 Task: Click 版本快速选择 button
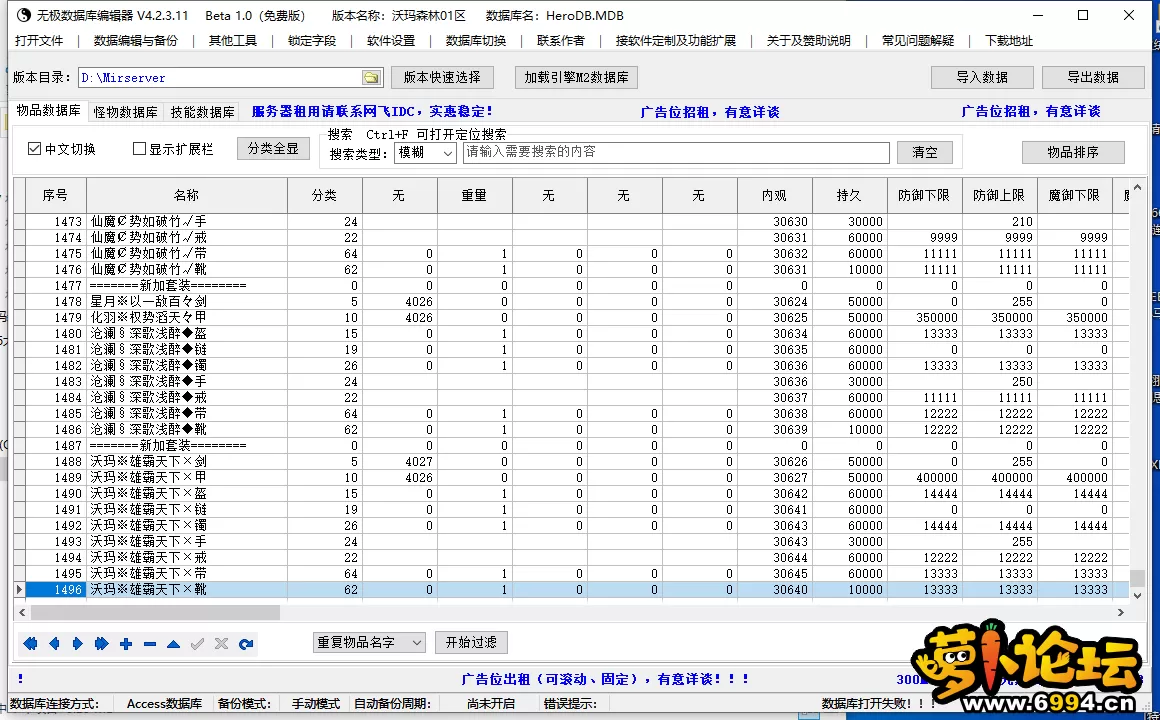tap(442, 77)
